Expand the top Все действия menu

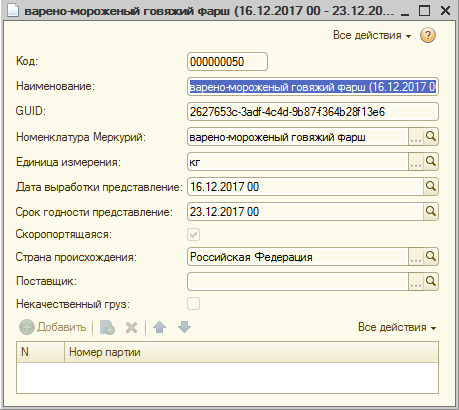tap(372, 35)
